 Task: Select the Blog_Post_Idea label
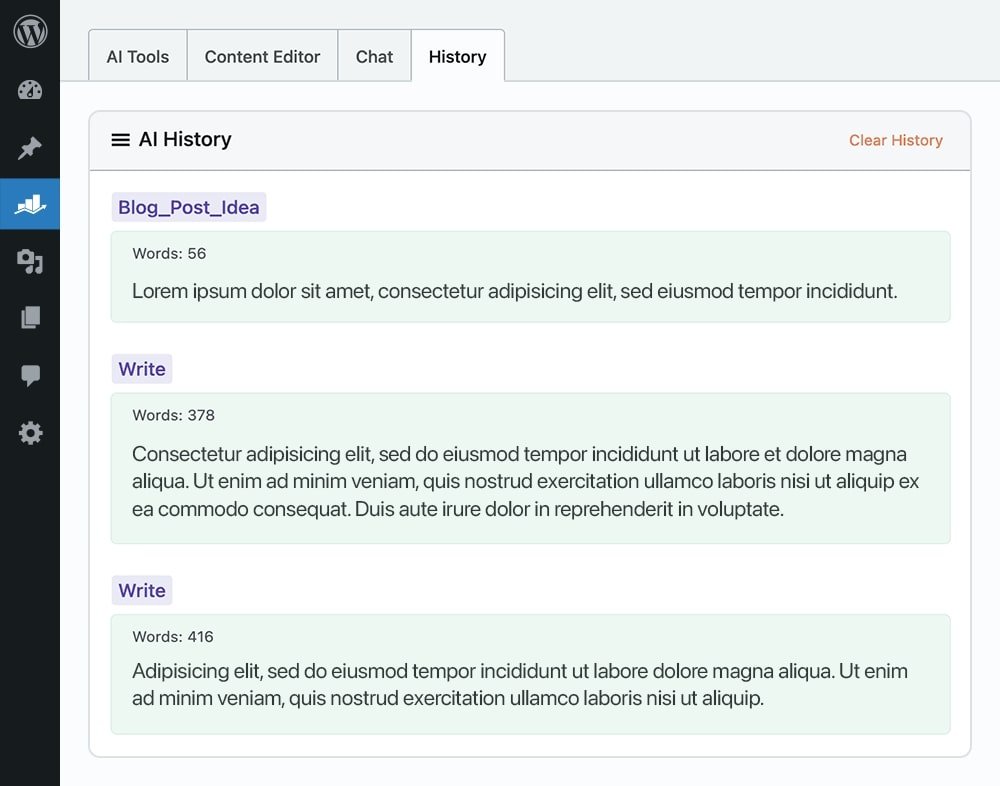(x=188, y=206)
